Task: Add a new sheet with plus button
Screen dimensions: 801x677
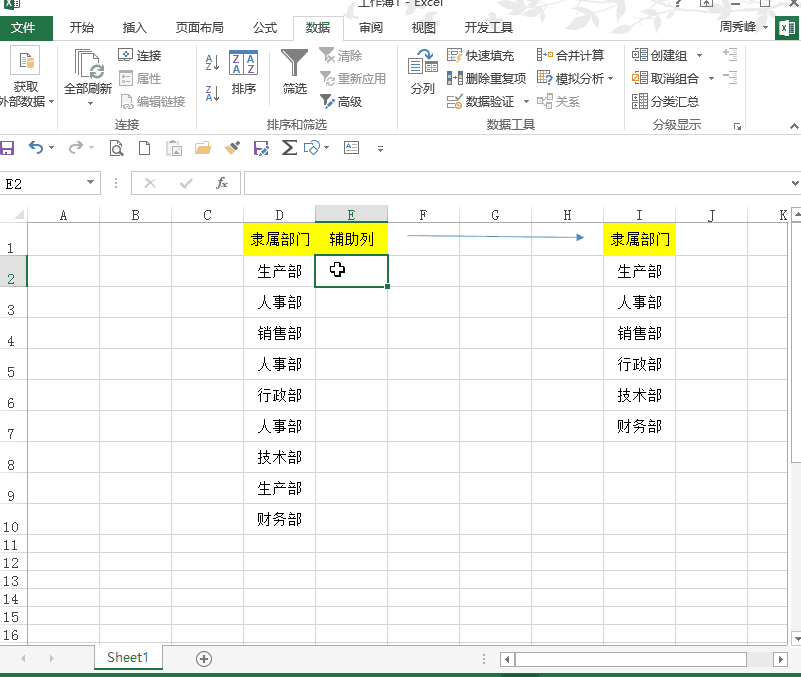Action: tap(204, 659)
